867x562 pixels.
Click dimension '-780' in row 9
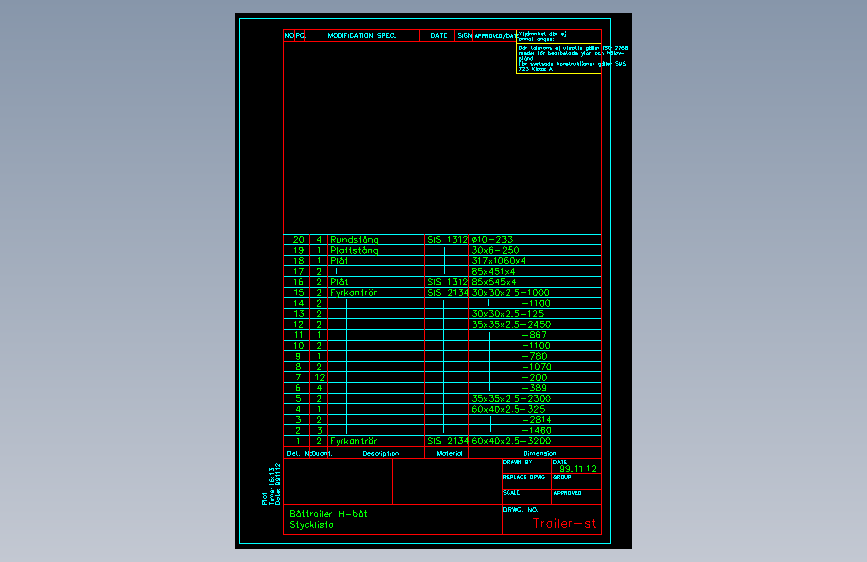tap(534, 356)
